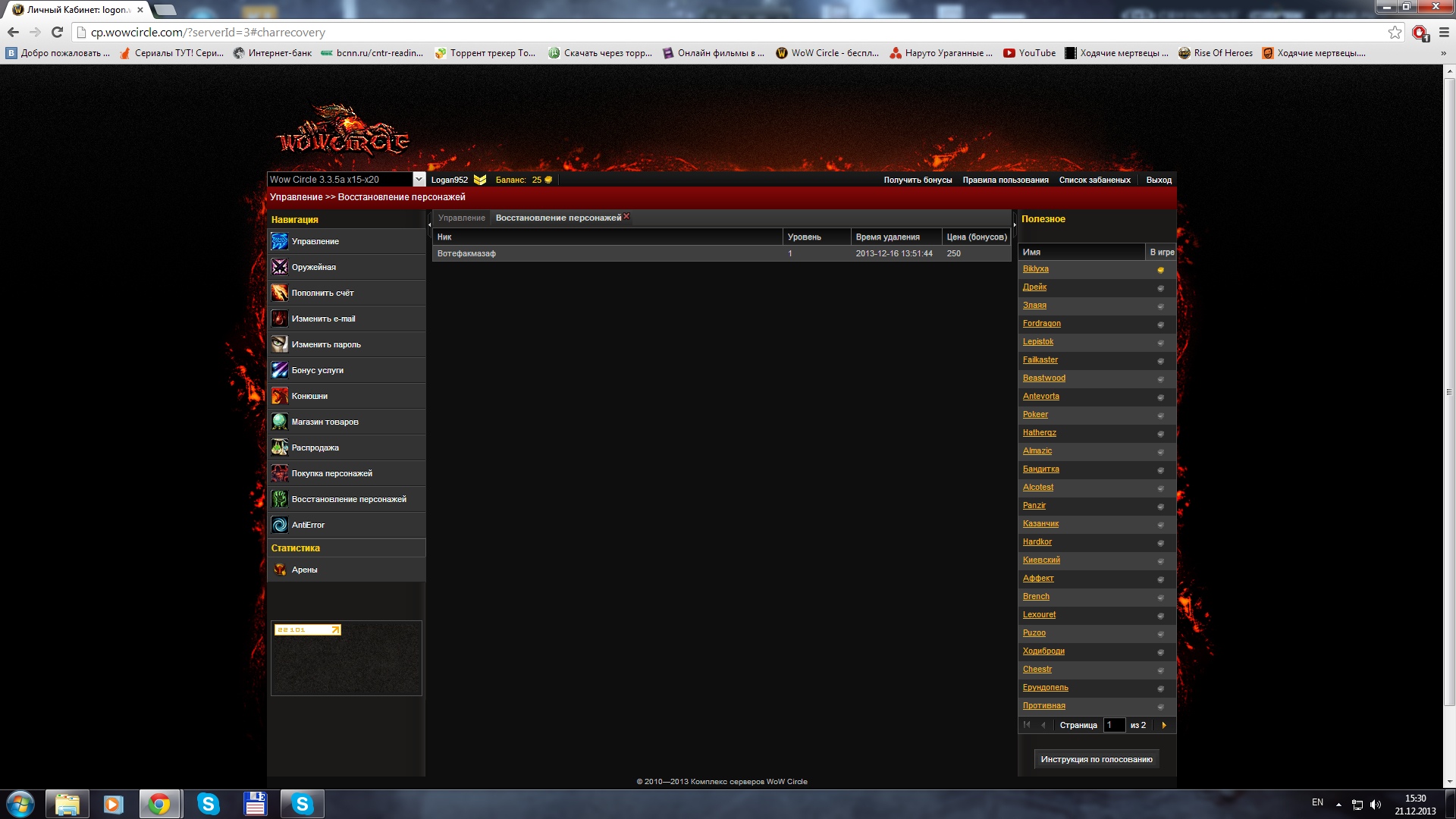Expand the Wow Circle server dropdown
Screen dimensions: 1456x819
click(x=419, y=179)
